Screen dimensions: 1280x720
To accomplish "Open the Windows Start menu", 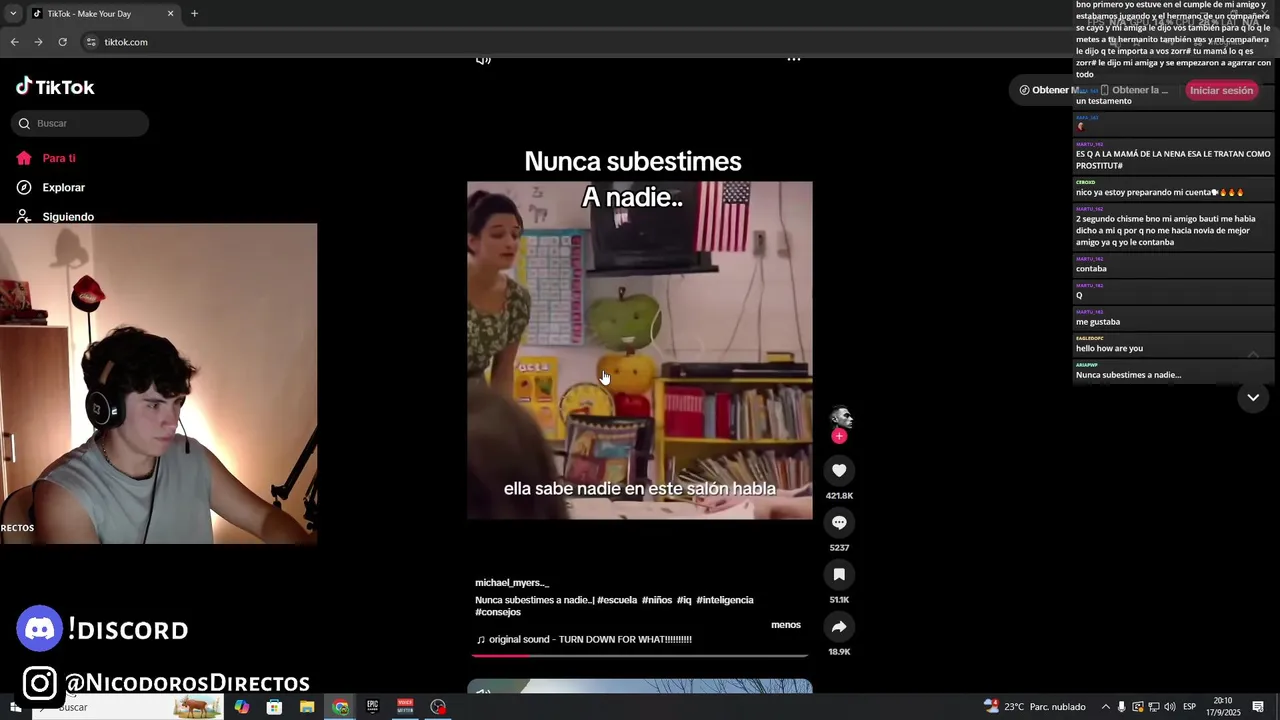I will tap(15, 707).
